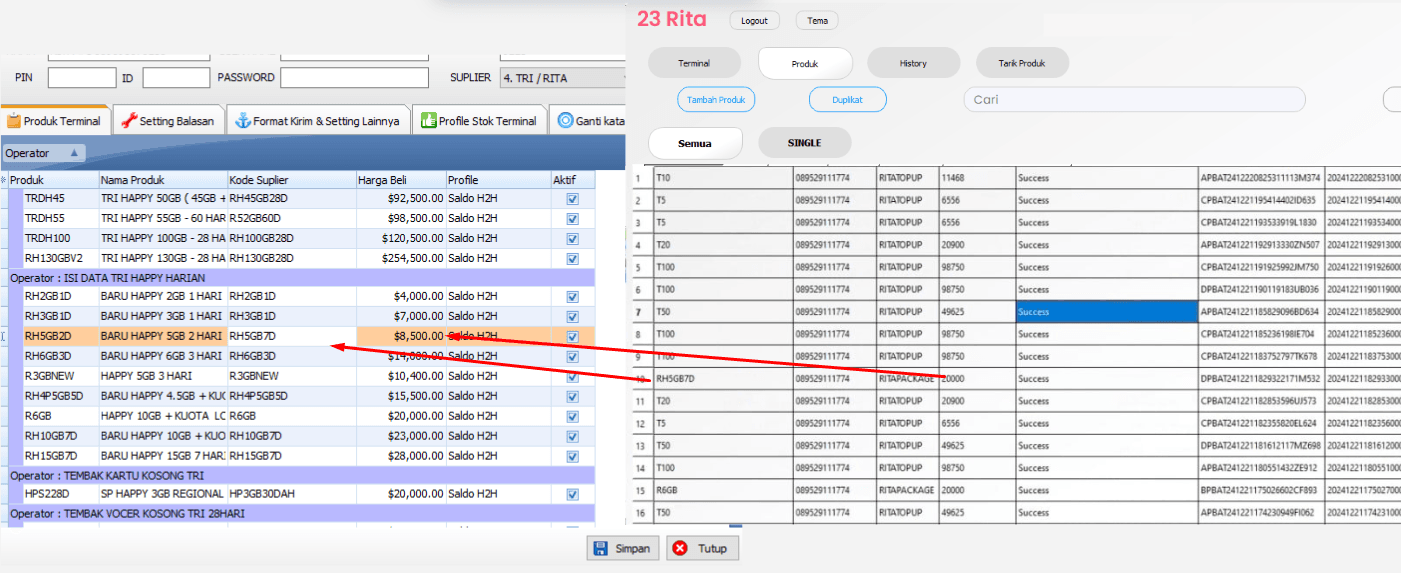Click the Aktif column header
The width and height of the screenshot is (1401, 573).
click(572, 180)
